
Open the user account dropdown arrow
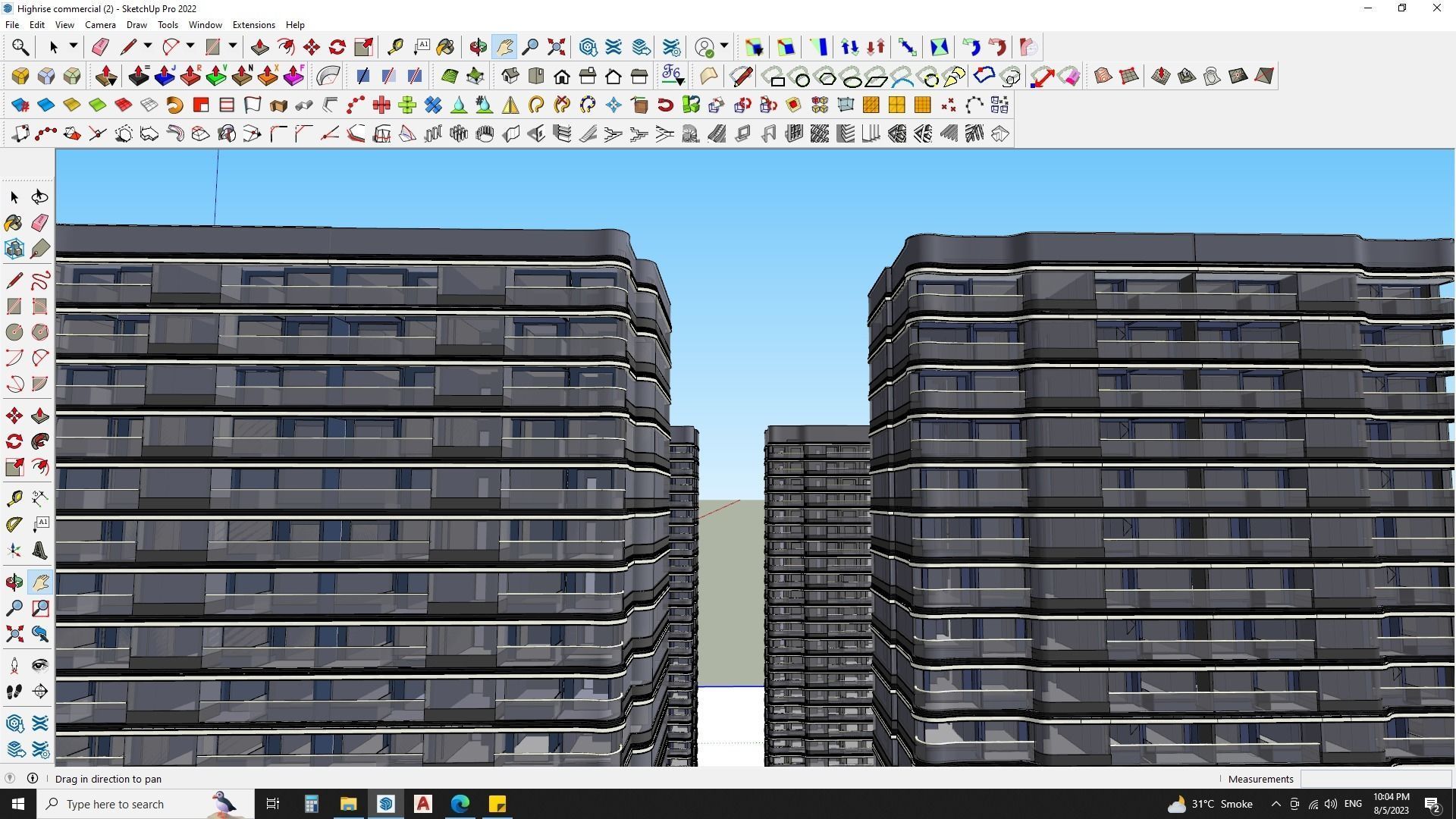[x=724, y=46]
